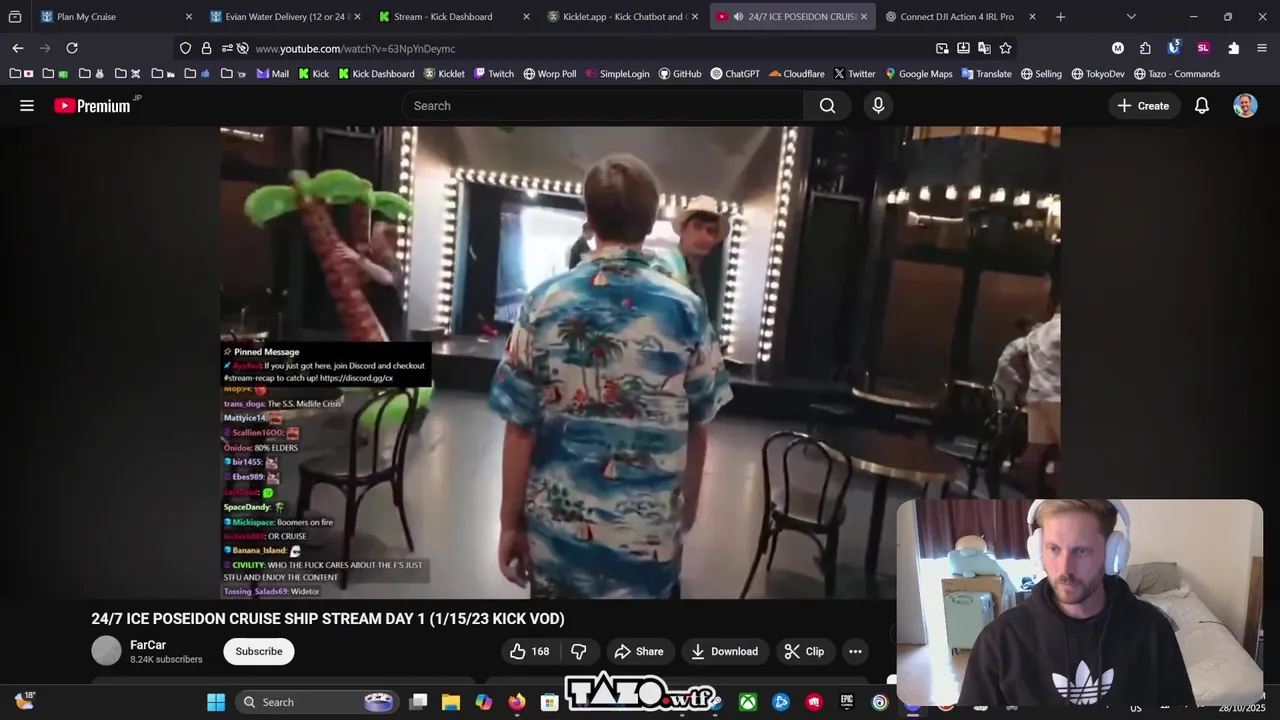
Task: Open the YouTube guide hamburger menu
Action: click(x=27, y=105)
